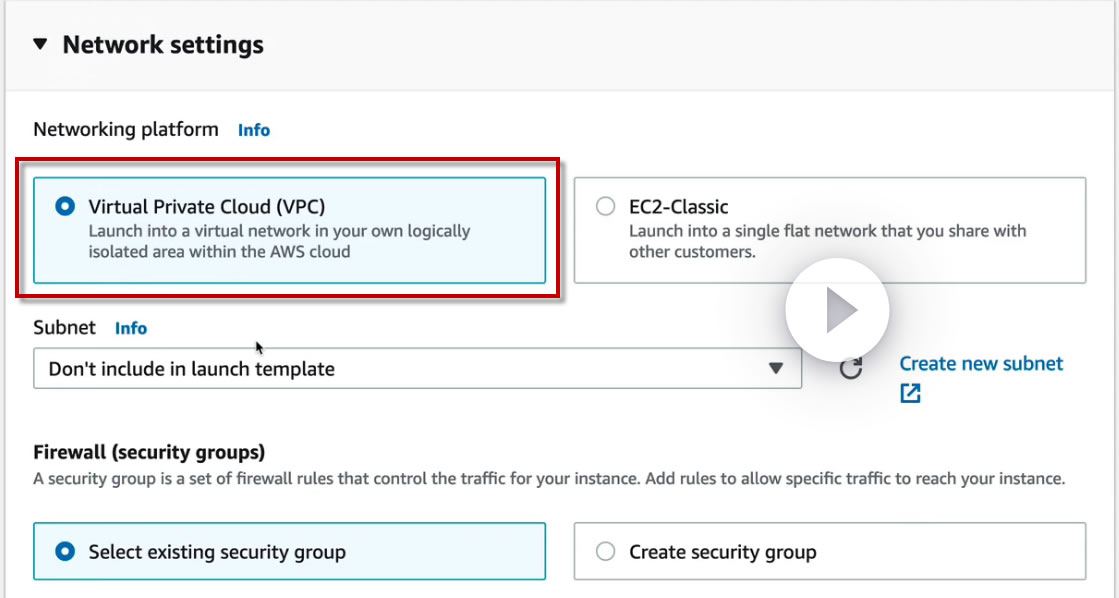Choose the EC2-Classic radio button
The height and width of the screenshot is (598, 1119).
point(605,207)
